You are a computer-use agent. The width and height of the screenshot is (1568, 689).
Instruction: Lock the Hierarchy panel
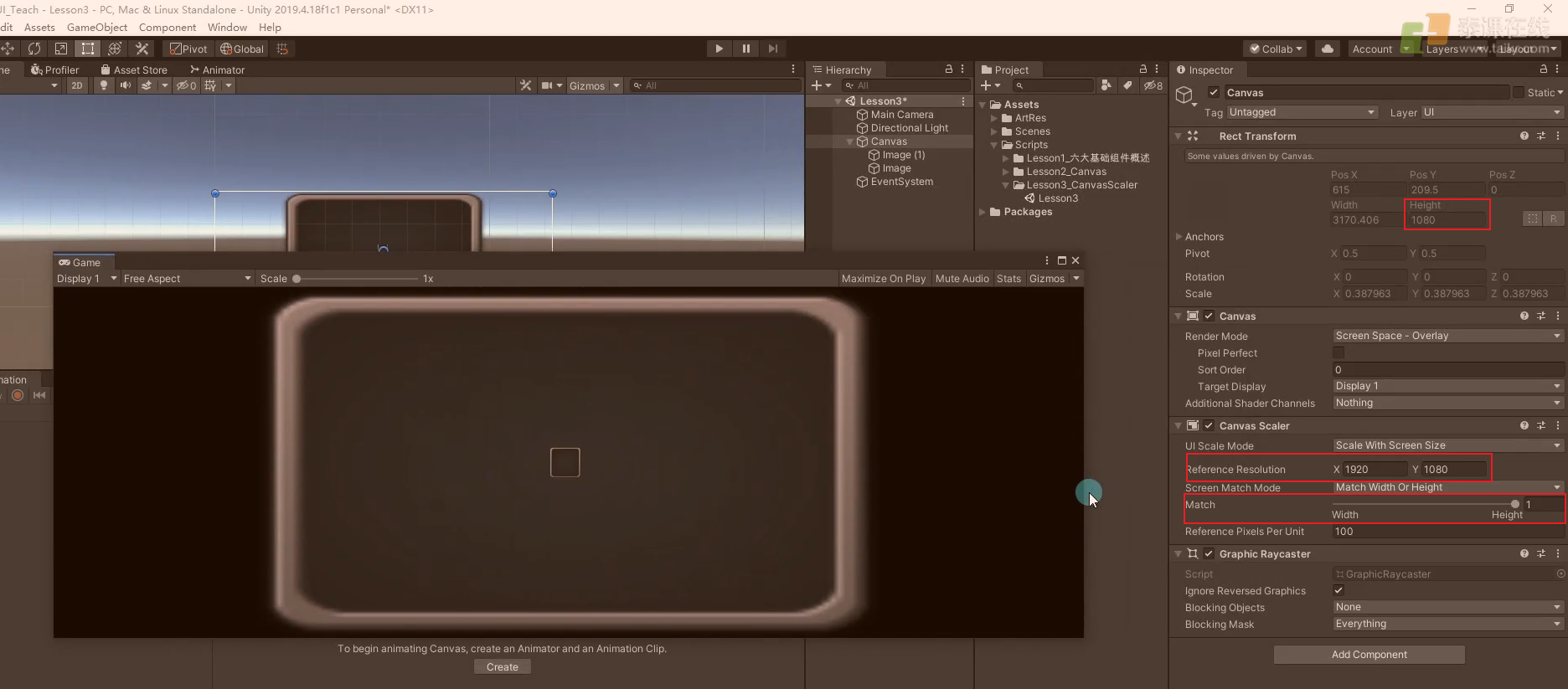coord(949,69)
